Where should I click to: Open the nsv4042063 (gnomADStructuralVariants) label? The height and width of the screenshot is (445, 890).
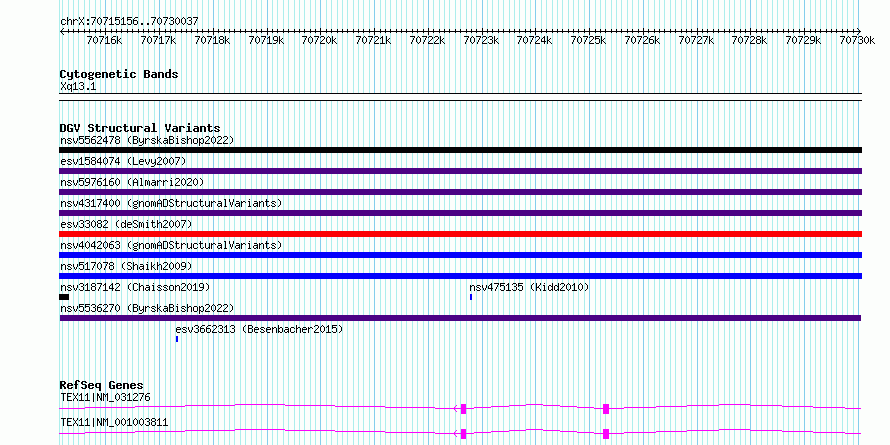point(171,245)
